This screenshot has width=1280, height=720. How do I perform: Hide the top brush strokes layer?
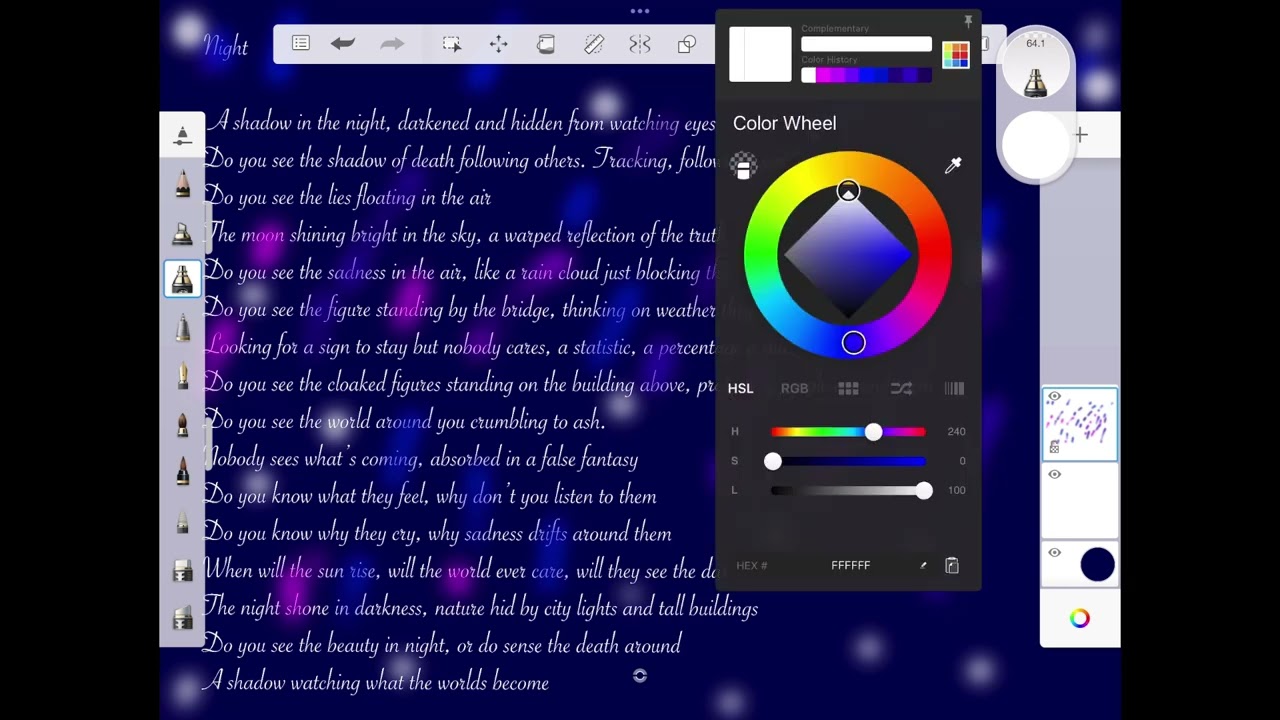1054,397
